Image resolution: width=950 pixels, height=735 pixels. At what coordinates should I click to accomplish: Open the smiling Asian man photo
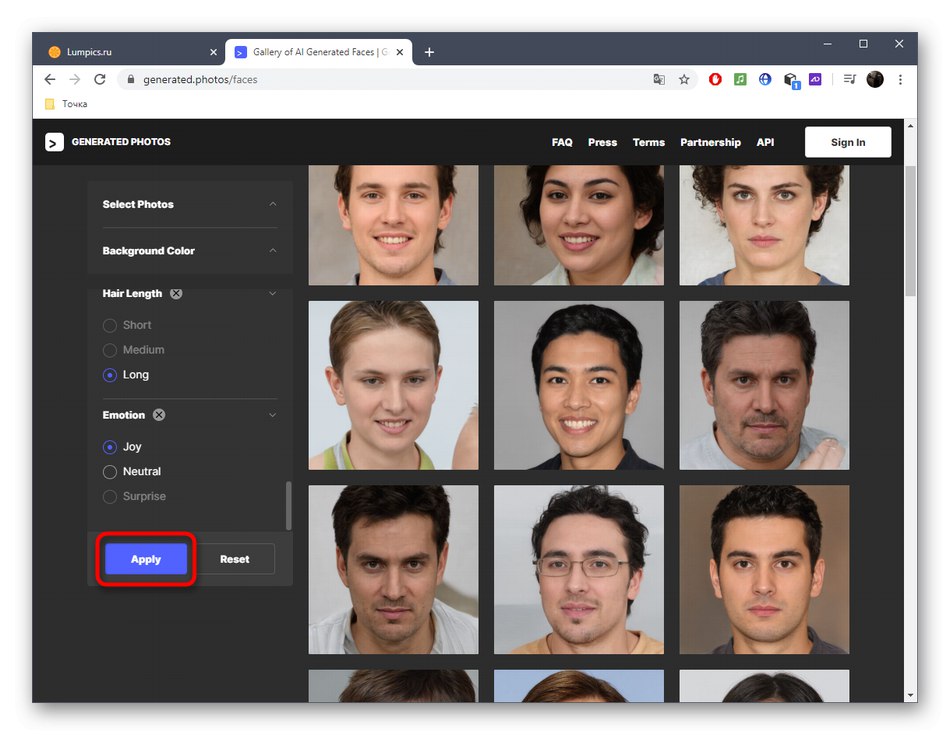click(x=579, y=385)
